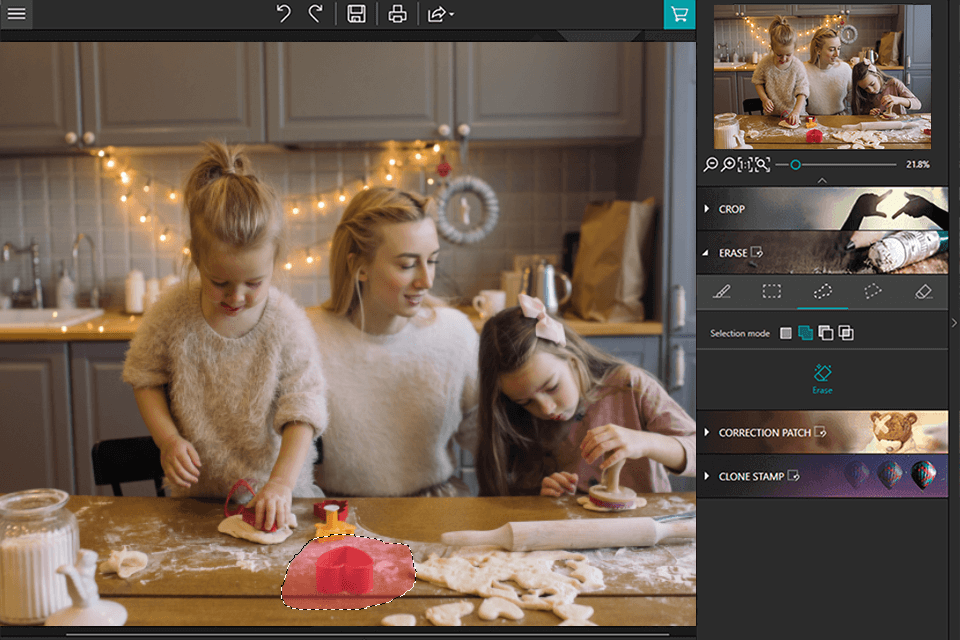Choose add to selection mode
The image size is (960, 640).
(806, 333)
